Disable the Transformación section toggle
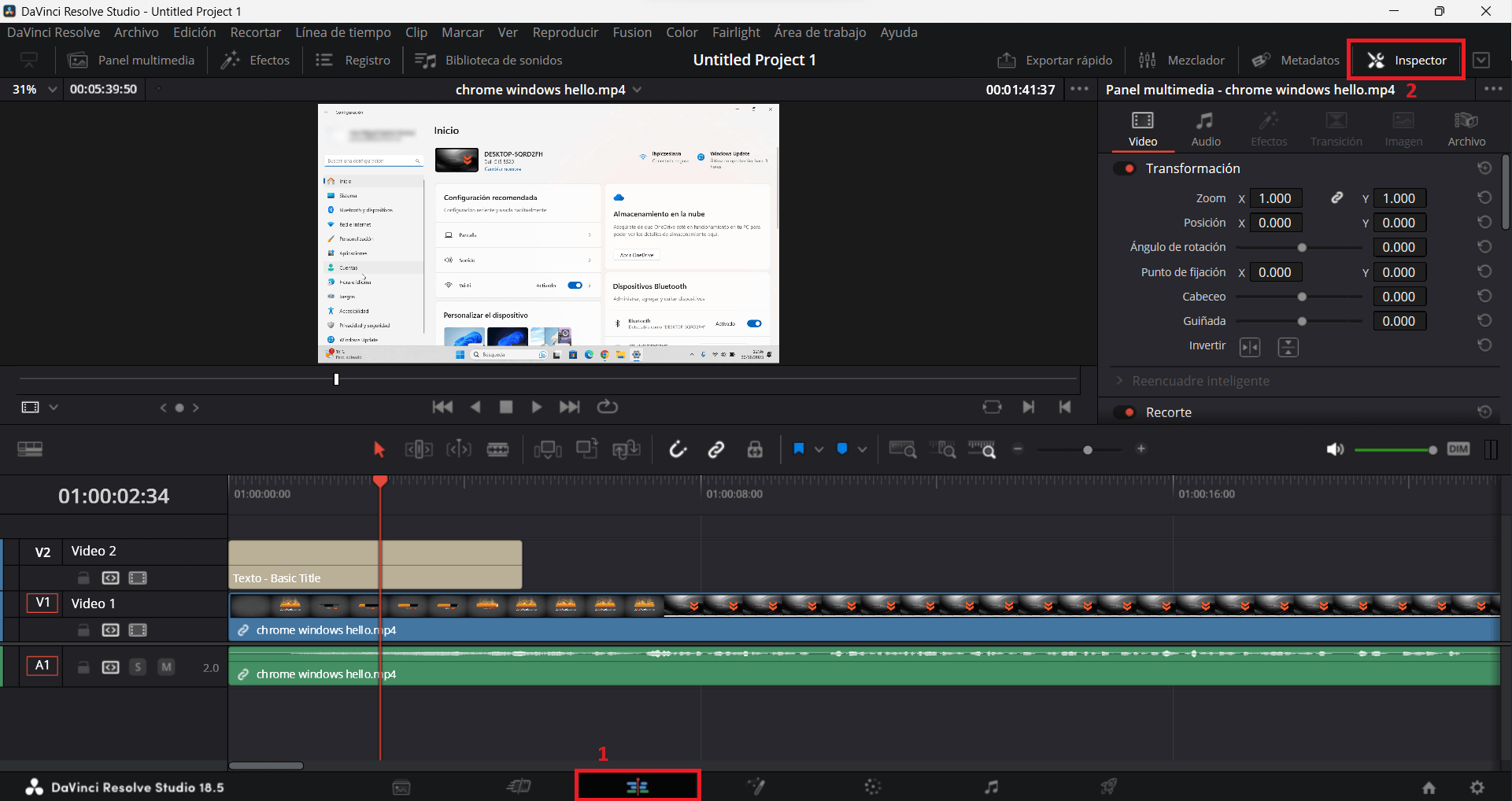The image size is (1512, 801). click(x=1125, y=168)
